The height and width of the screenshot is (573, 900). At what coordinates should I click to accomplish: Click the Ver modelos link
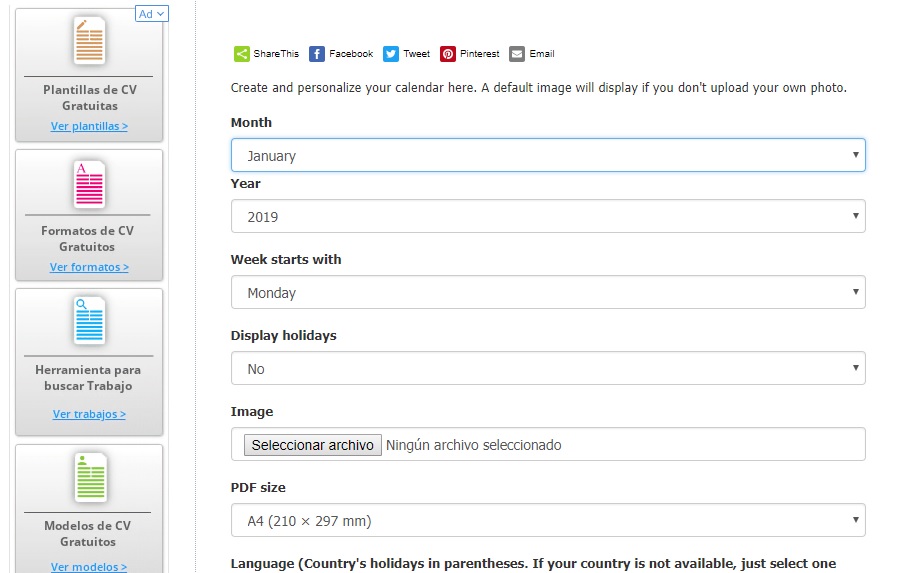(x=89, y=567)
